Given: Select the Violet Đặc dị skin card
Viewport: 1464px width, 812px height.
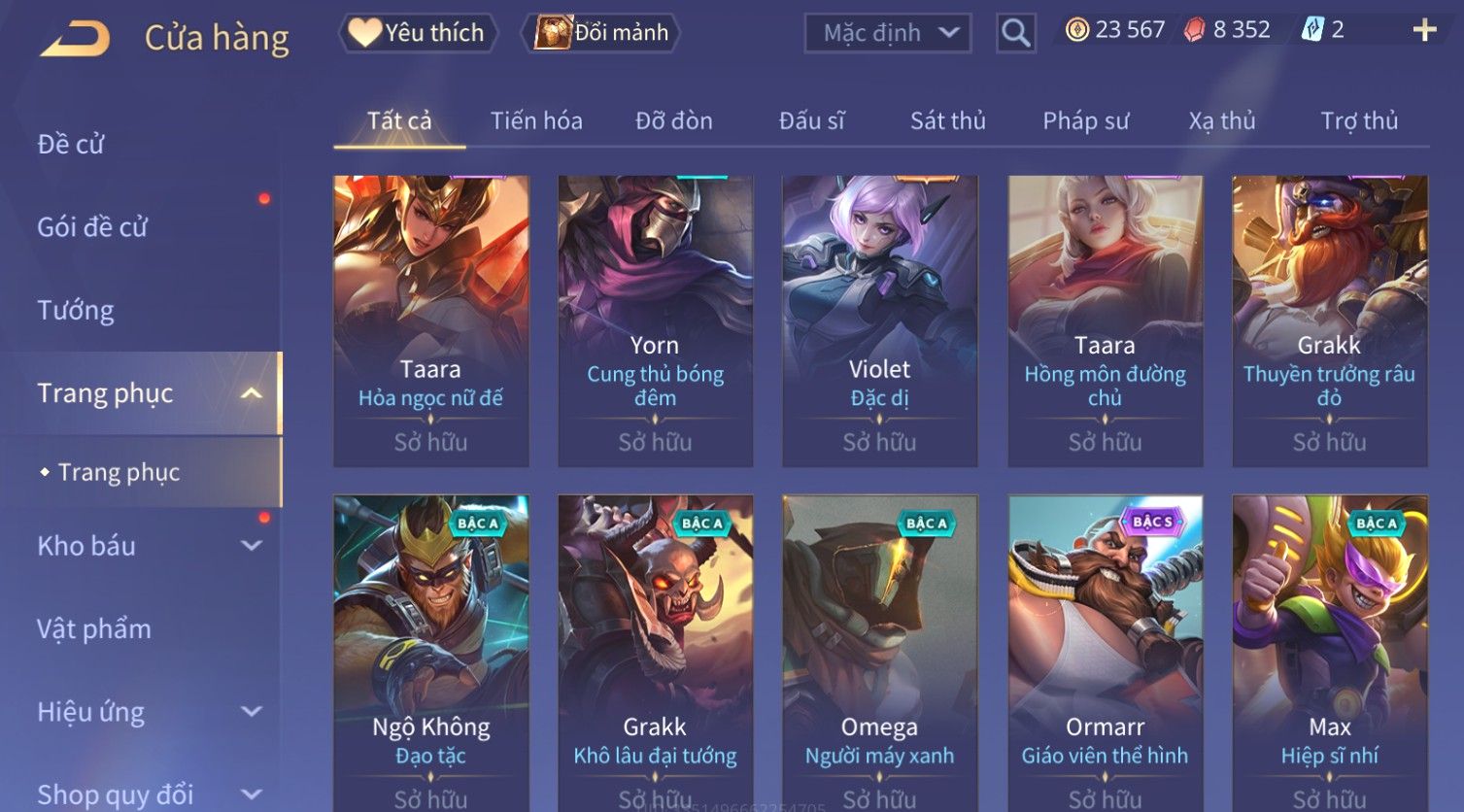Looking at the screenshot, I should point(879,321).
